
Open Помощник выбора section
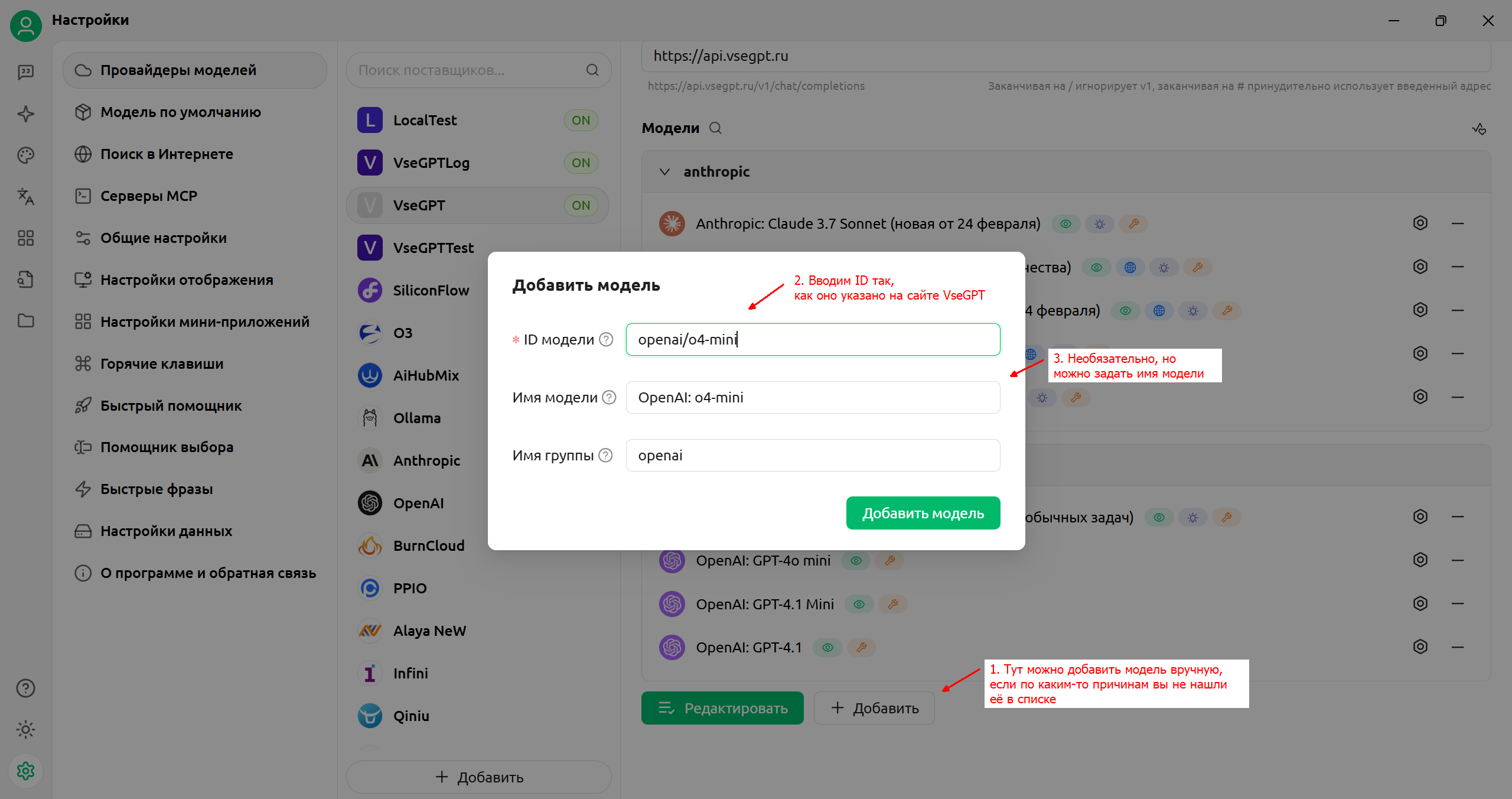(x=195, y=447)
